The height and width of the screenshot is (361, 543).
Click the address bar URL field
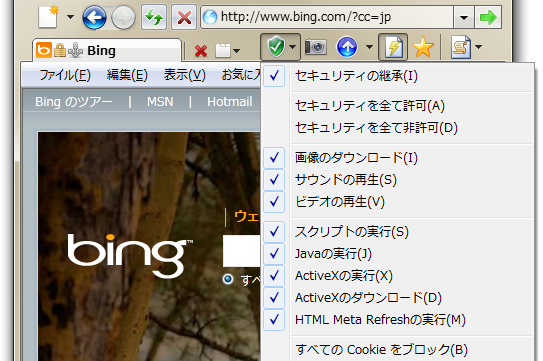327,17
